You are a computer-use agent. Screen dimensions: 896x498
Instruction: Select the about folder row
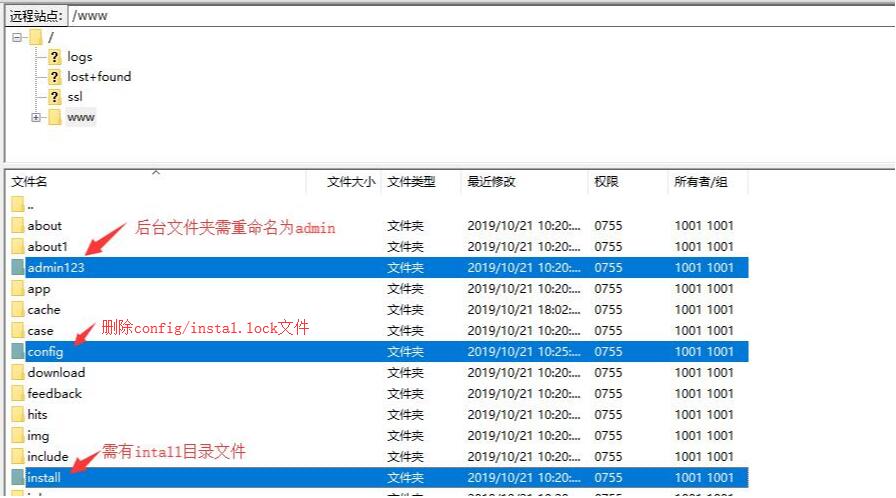(x=379, y=226)
